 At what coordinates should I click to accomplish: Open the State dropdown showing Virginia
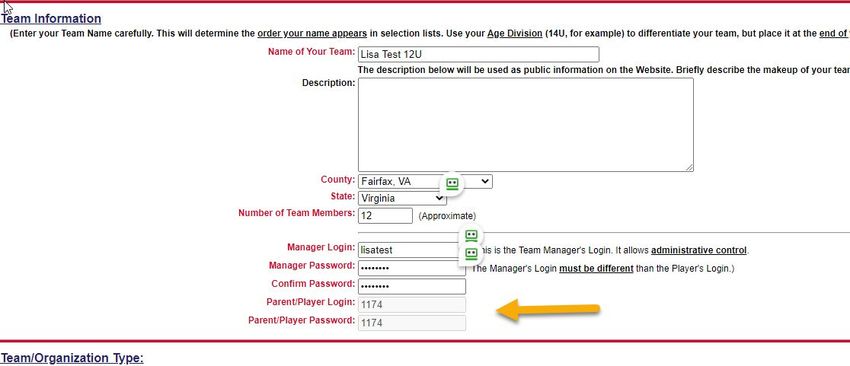(402, 198)
